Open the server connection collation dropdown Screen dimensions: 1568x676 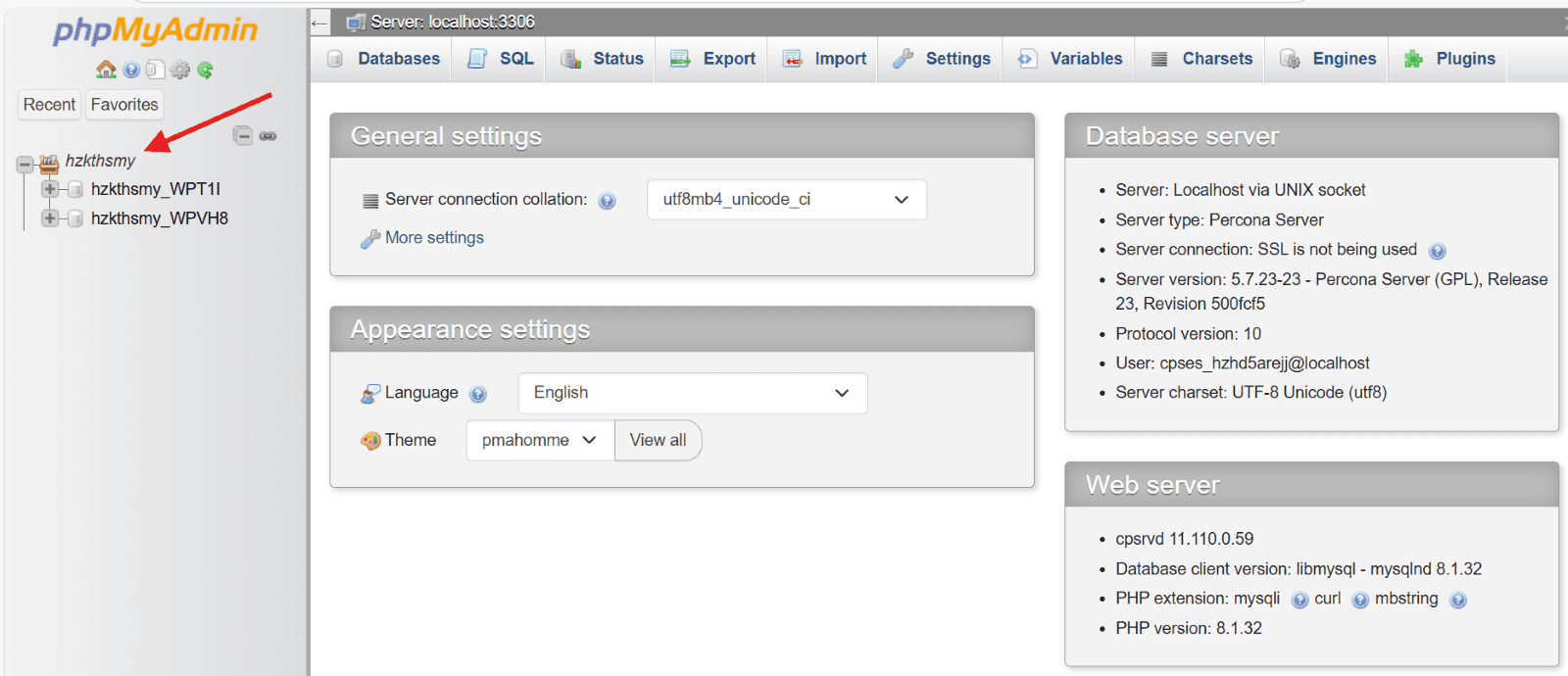pyautogui.click(x=786, y=200)
